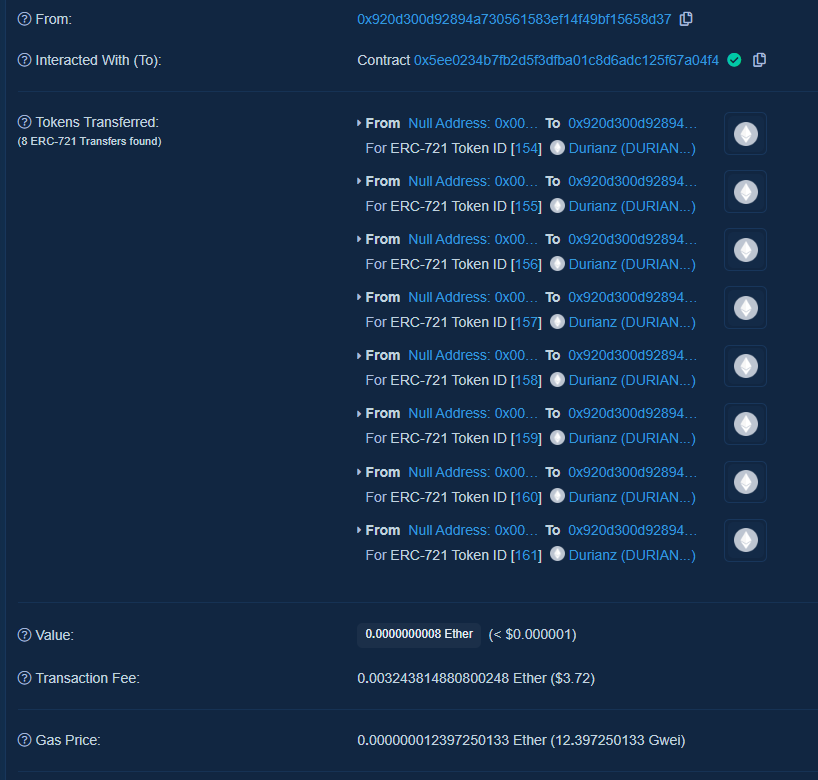
Task: Click Durianz token icon in Token ID 157 row
Action: click(x=557, y=321)
